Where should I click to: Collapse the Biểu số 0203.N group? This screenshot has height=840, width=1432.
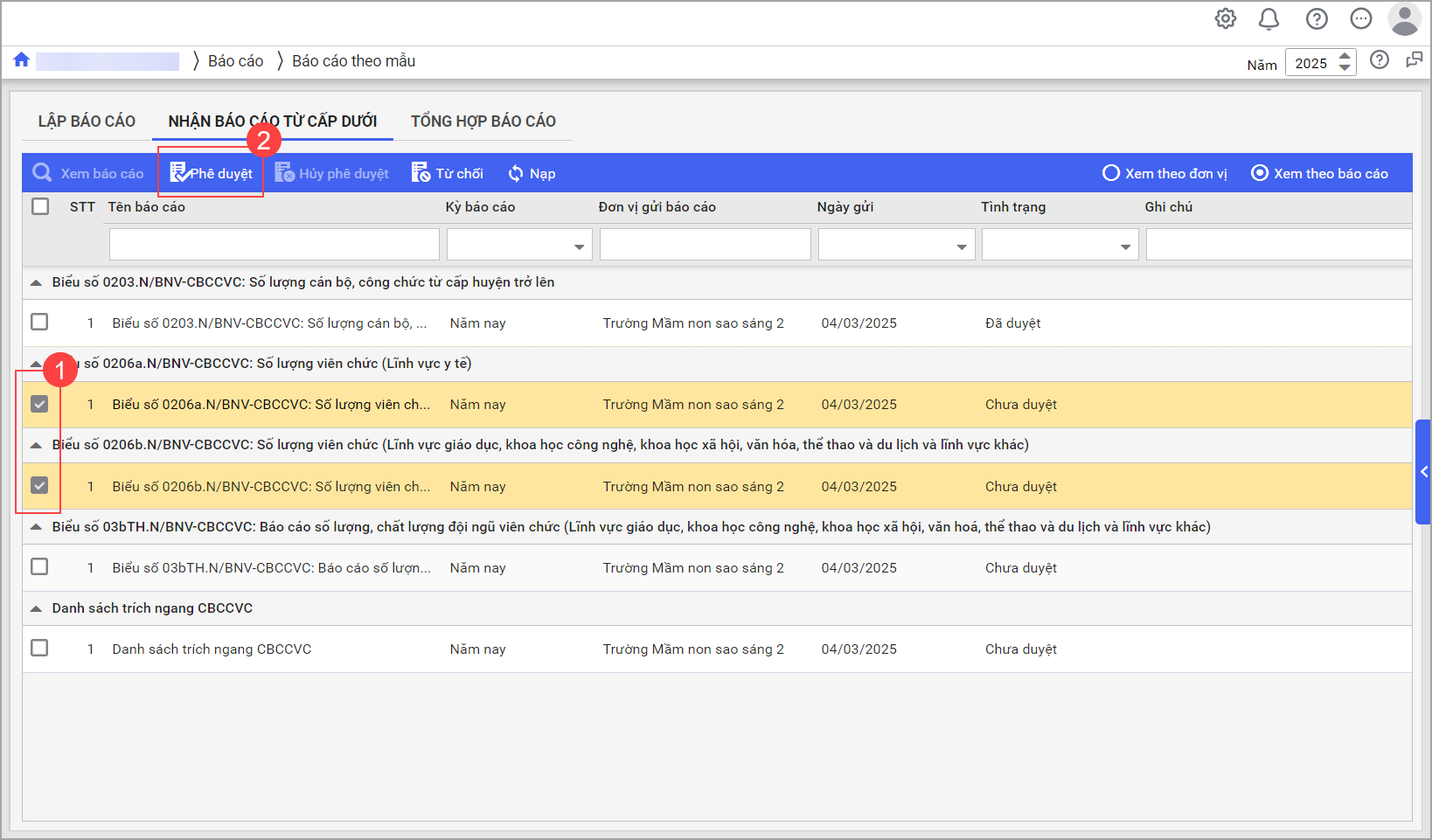36,282
